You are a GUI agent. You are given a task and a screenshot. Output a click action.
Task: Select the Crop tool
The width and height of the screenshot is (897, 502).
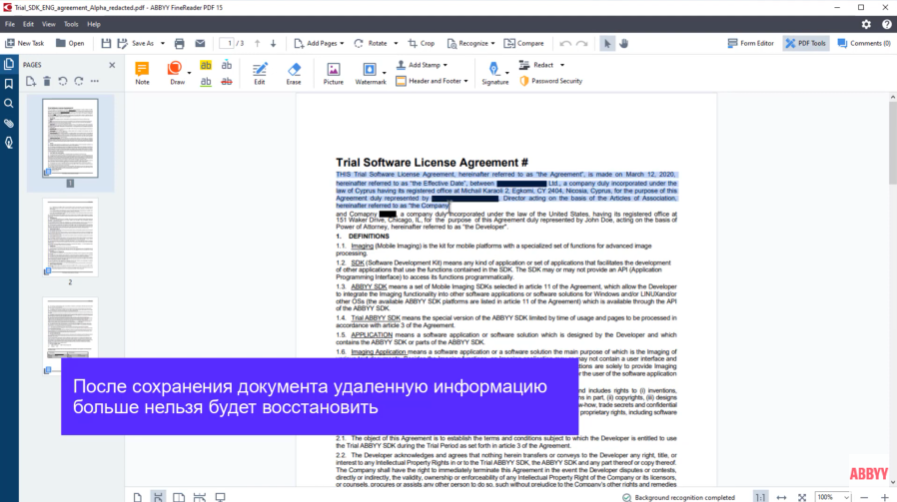[x=421, y=43]
